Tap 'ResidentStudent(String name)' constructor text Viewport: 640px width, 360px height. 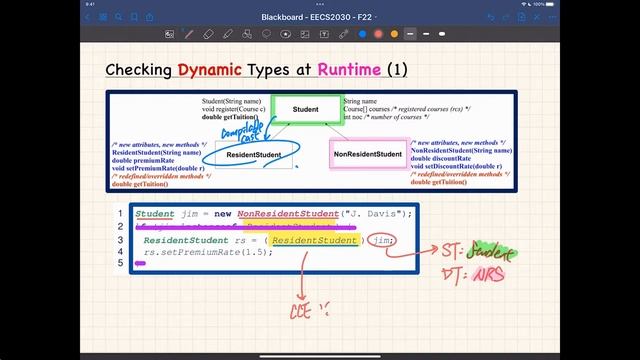pyautogui.click(x=156, y=153)
